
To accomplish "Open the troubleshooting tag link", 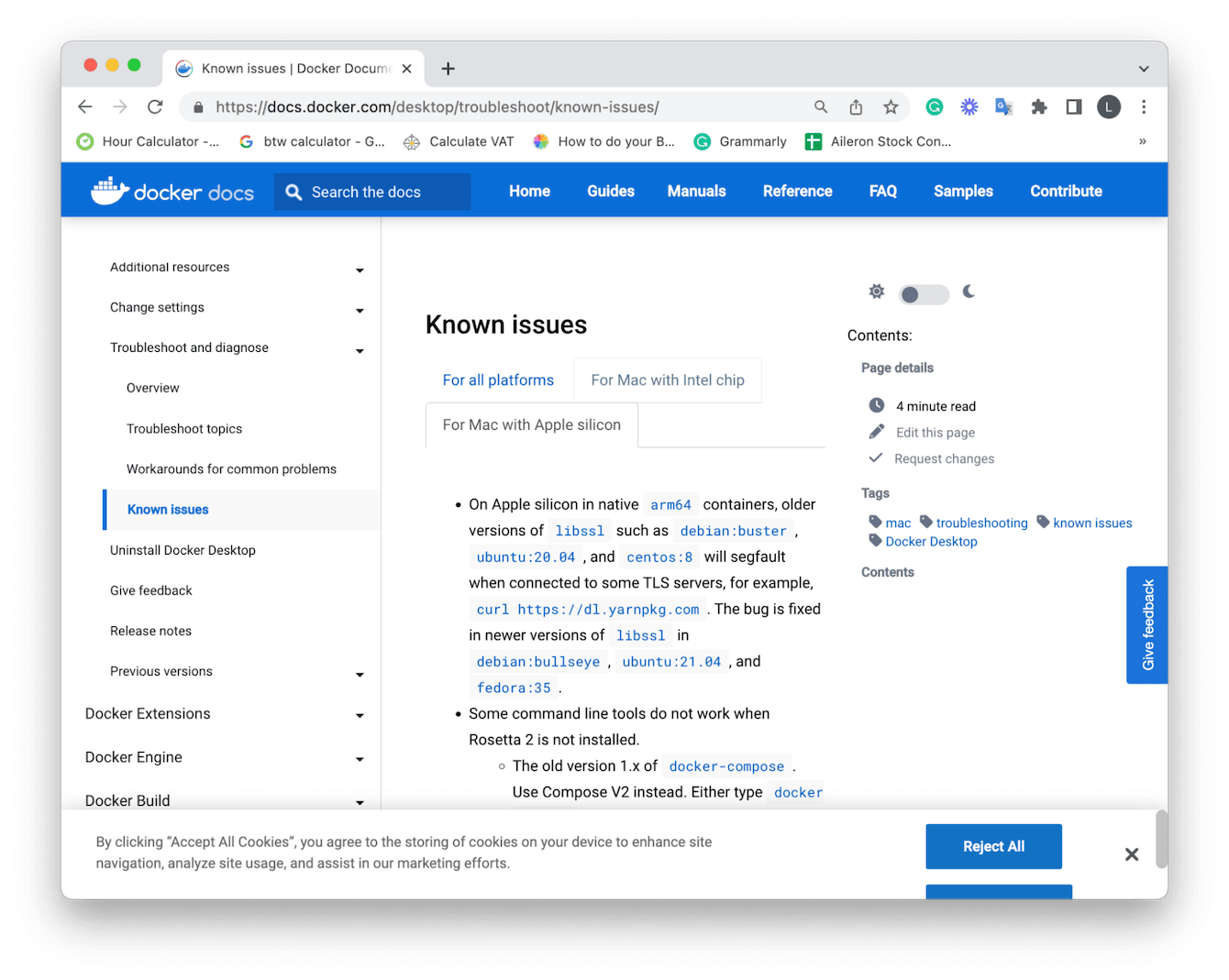I will 982,523.
